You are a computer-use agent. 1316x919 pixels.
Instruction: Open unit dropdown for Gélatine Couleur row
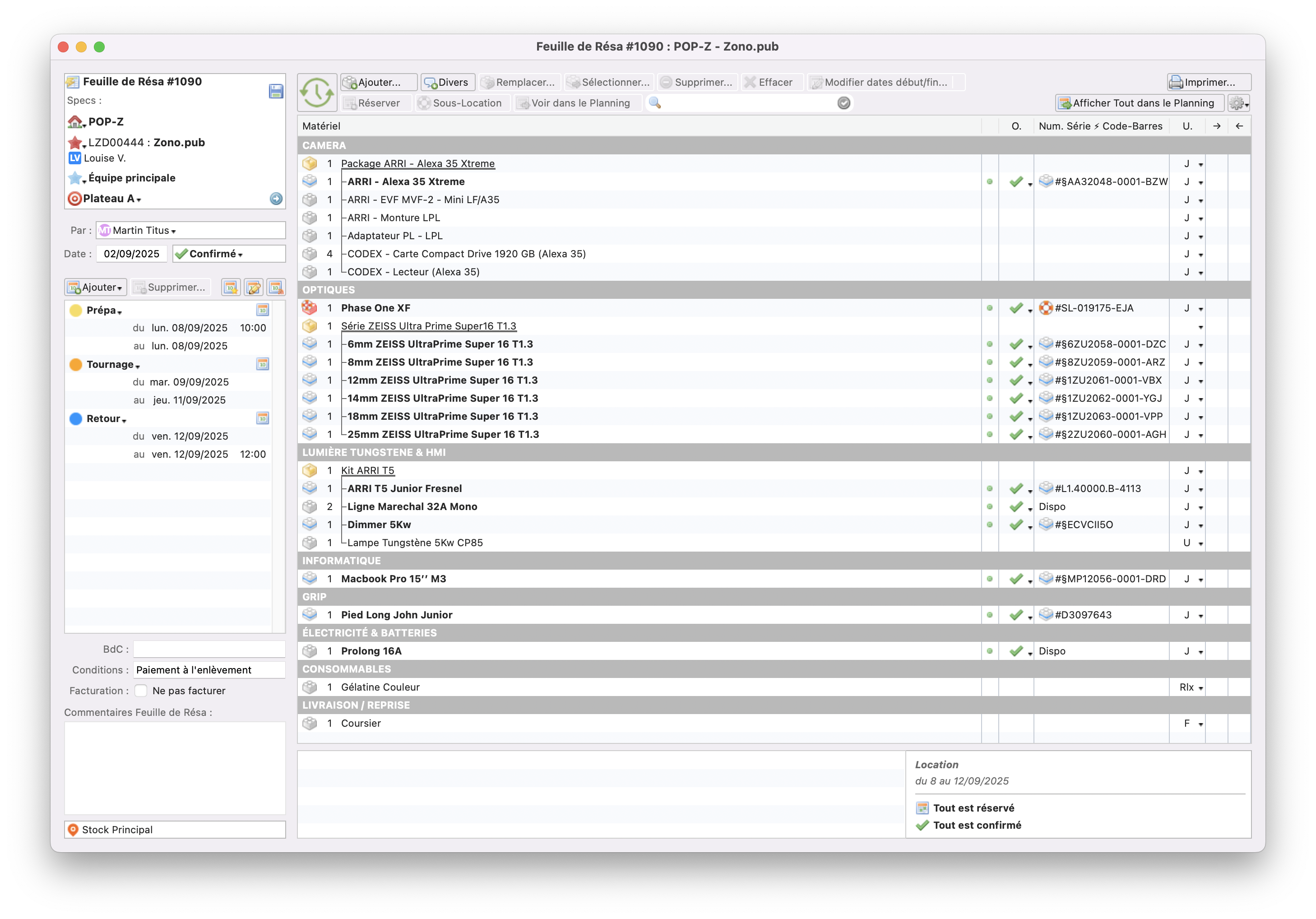(1200, 688)
